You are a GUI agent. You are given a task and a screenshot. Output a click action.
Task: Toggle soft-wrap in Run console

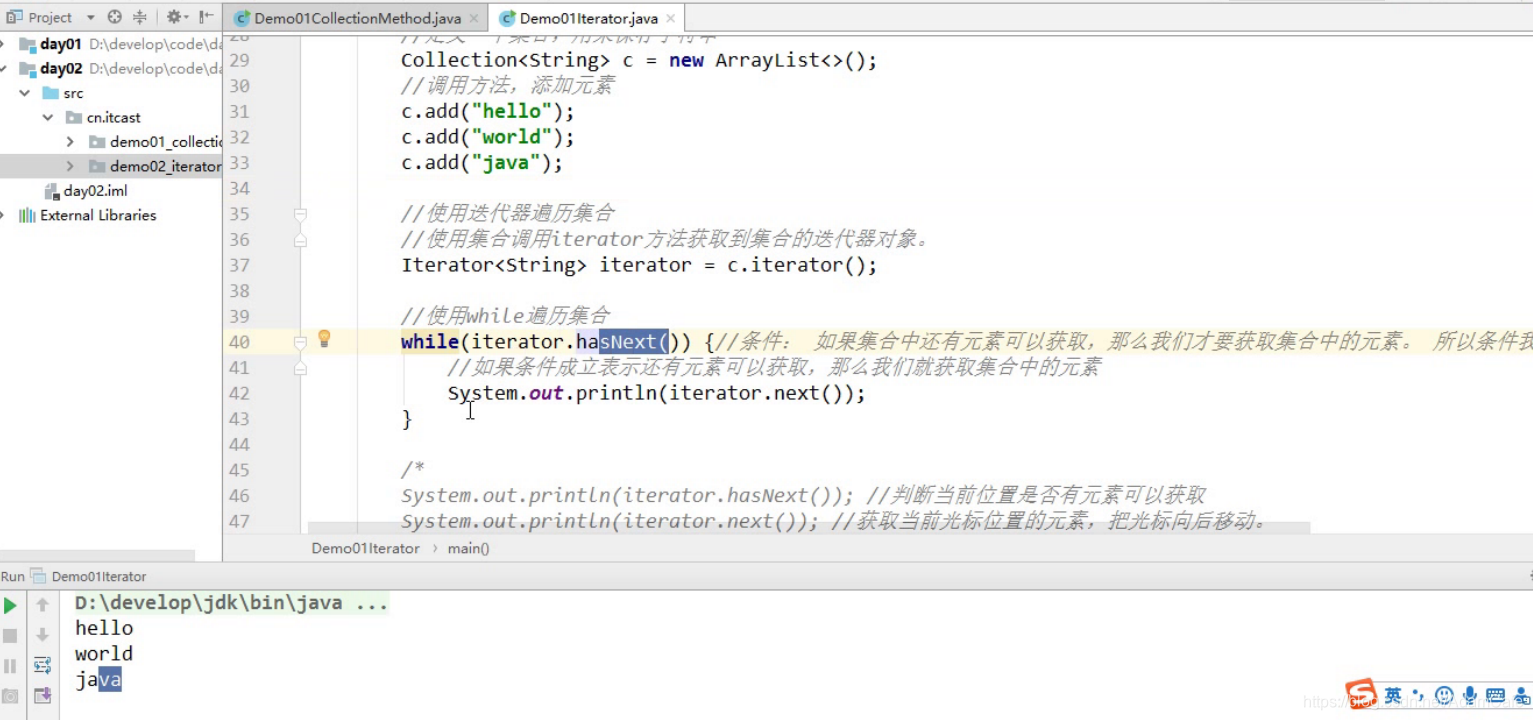click(x=42, y=665)
